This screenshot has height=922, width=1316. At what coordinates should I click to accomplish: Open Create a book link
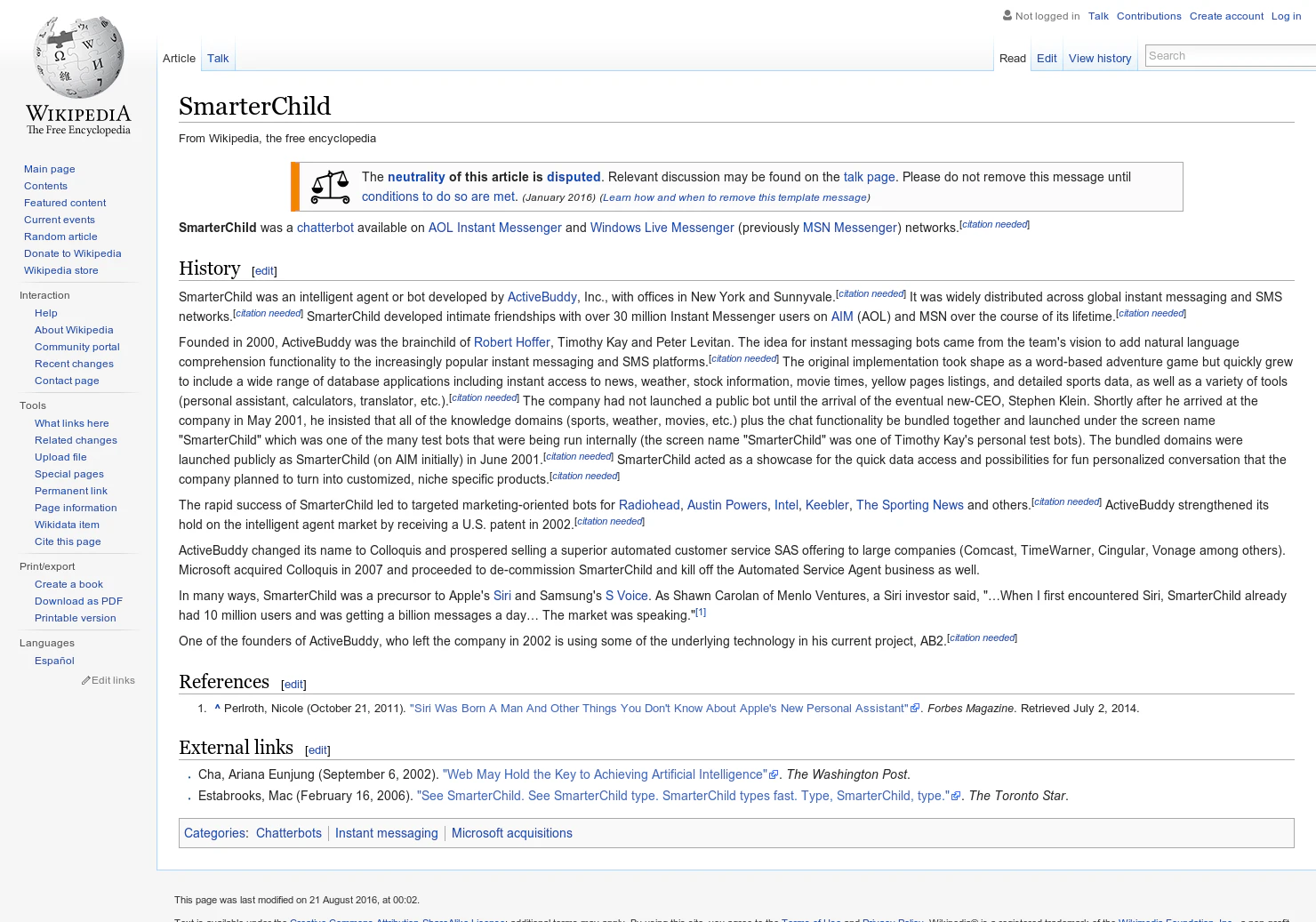point(68,584)
